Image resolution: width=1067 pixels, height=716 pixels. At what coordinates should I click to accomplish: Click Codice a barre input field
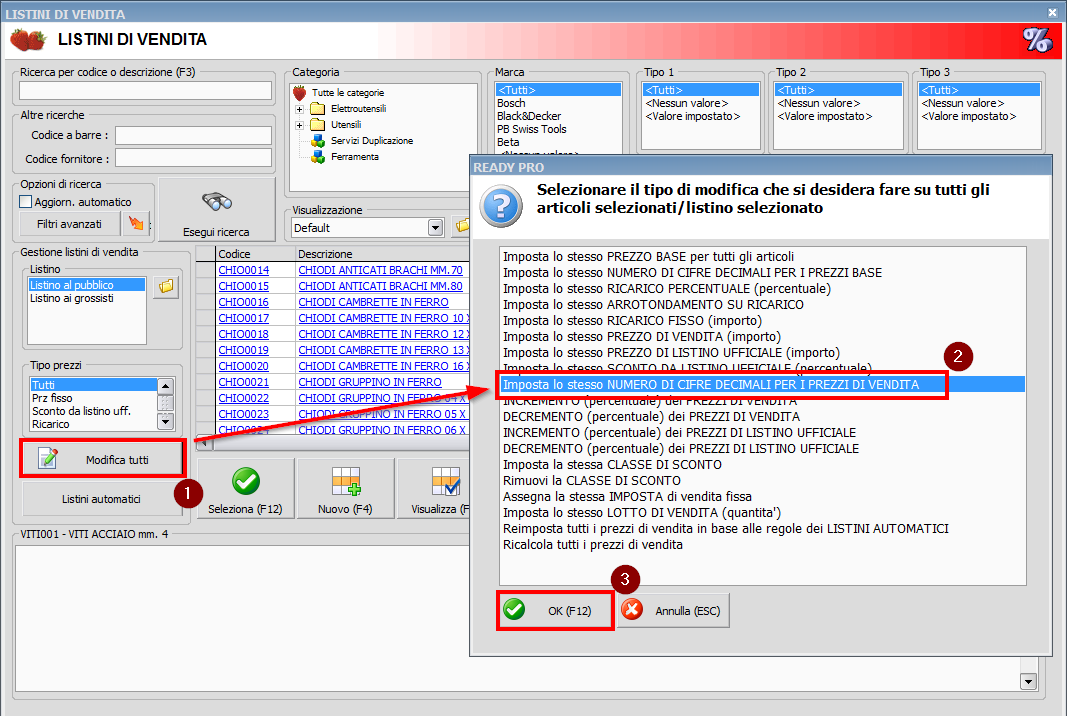(193, 135)
